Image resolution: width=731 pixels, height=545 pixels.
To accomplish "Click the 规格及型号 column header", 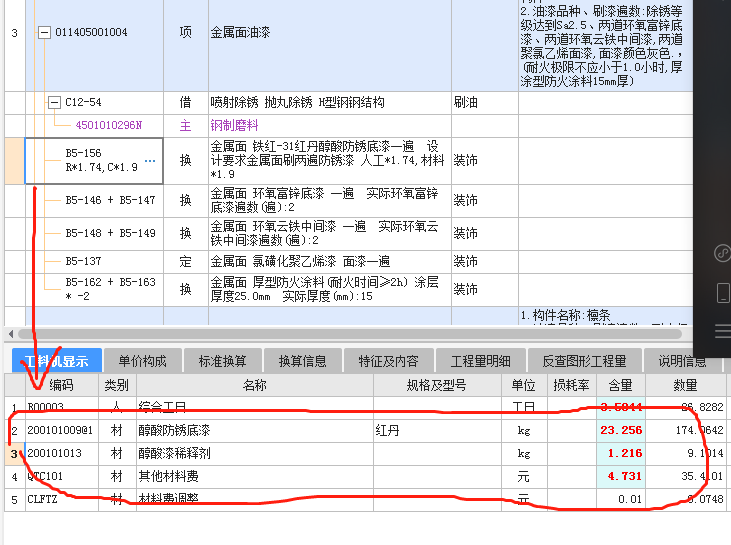I will coord(437,385).
